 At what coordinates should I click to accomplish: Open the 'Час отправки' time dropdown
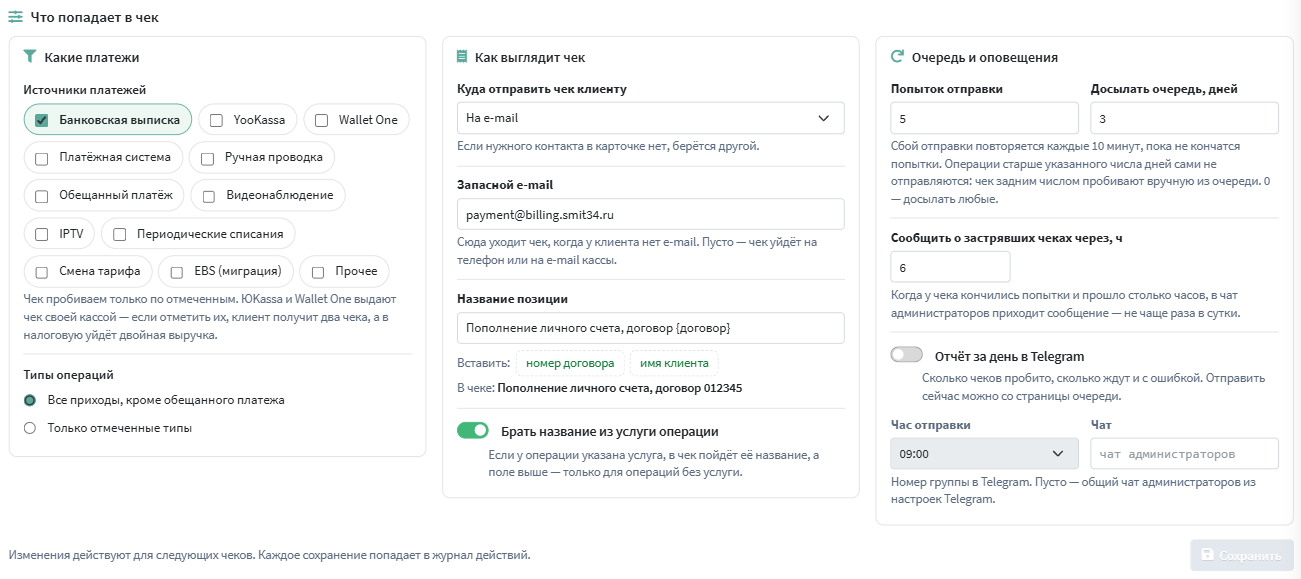pyautogui.click(x=984, y=454)
